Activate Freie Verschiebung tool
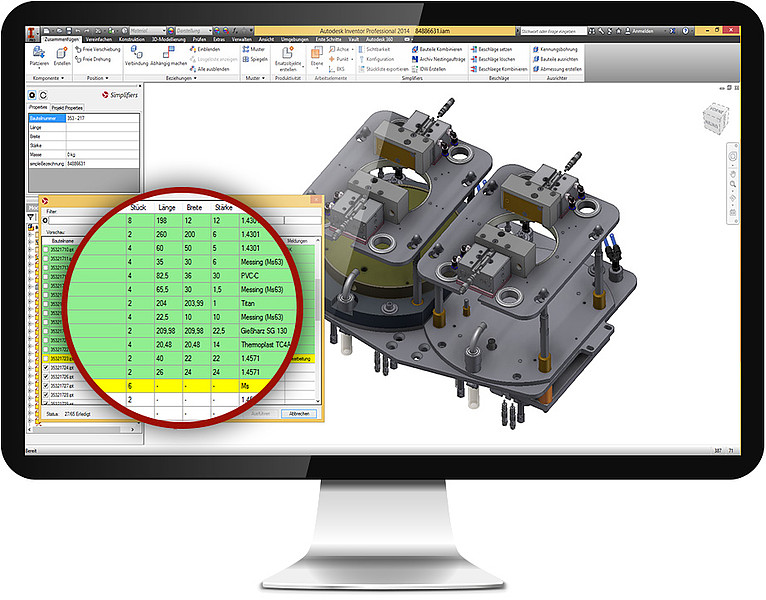This screenshot has width=766, height=600. (97, 49)
